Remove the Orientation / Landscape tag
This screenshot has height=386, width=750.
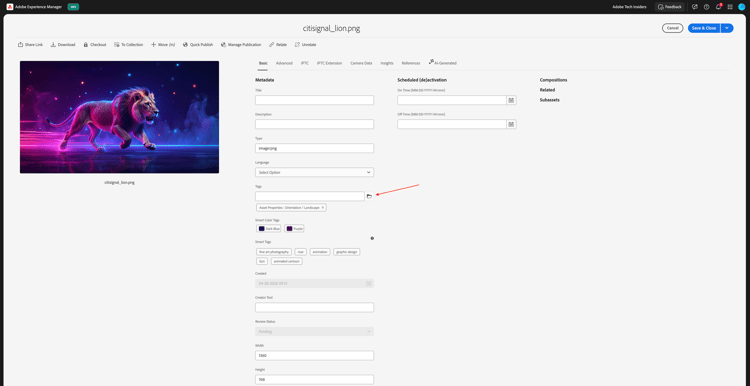(x=323, y=208)
